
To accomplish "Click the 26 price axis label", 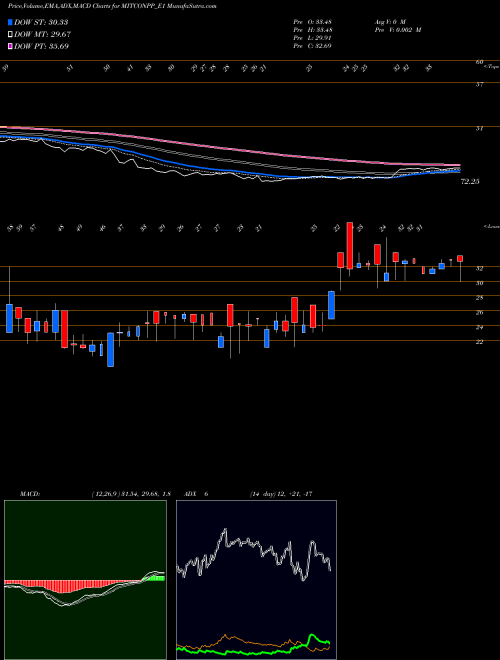I will pos(479,313).
